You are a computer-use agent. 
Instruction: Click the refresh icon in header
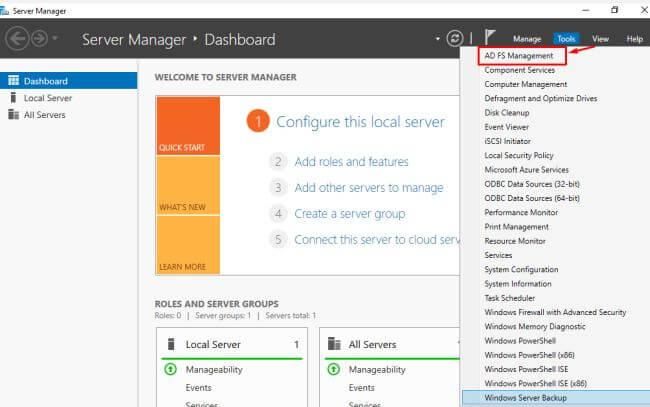(455, 38)
